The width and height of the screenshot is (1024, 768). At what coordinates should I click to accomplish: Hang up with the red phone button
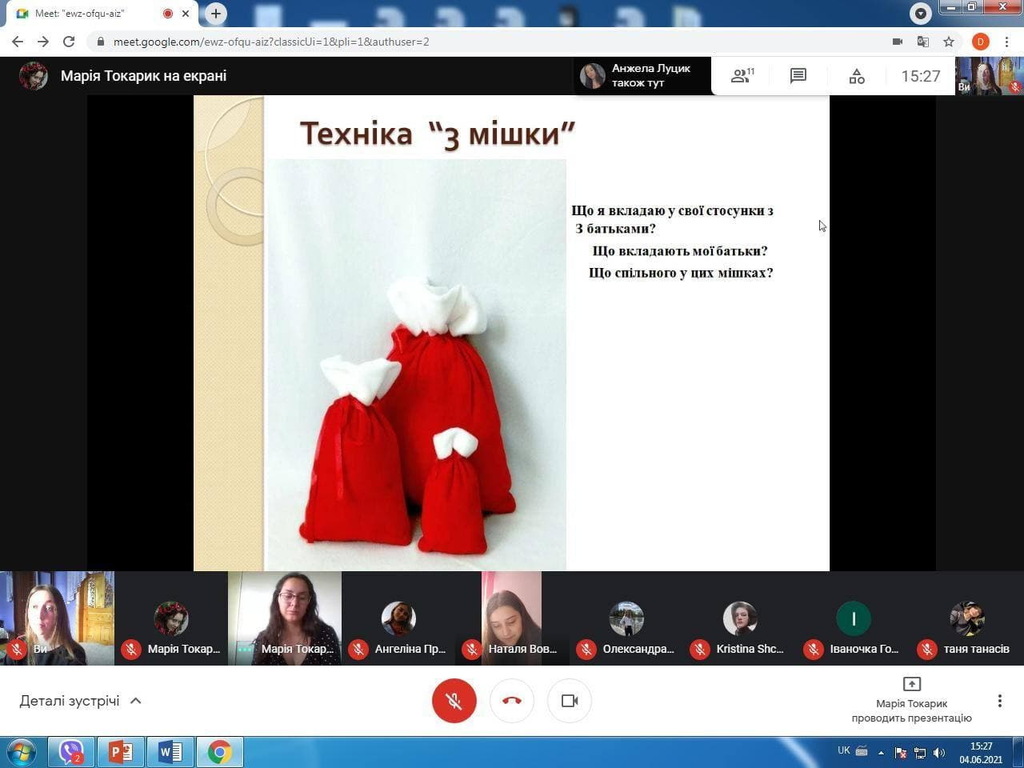click(x=512, y=701)
